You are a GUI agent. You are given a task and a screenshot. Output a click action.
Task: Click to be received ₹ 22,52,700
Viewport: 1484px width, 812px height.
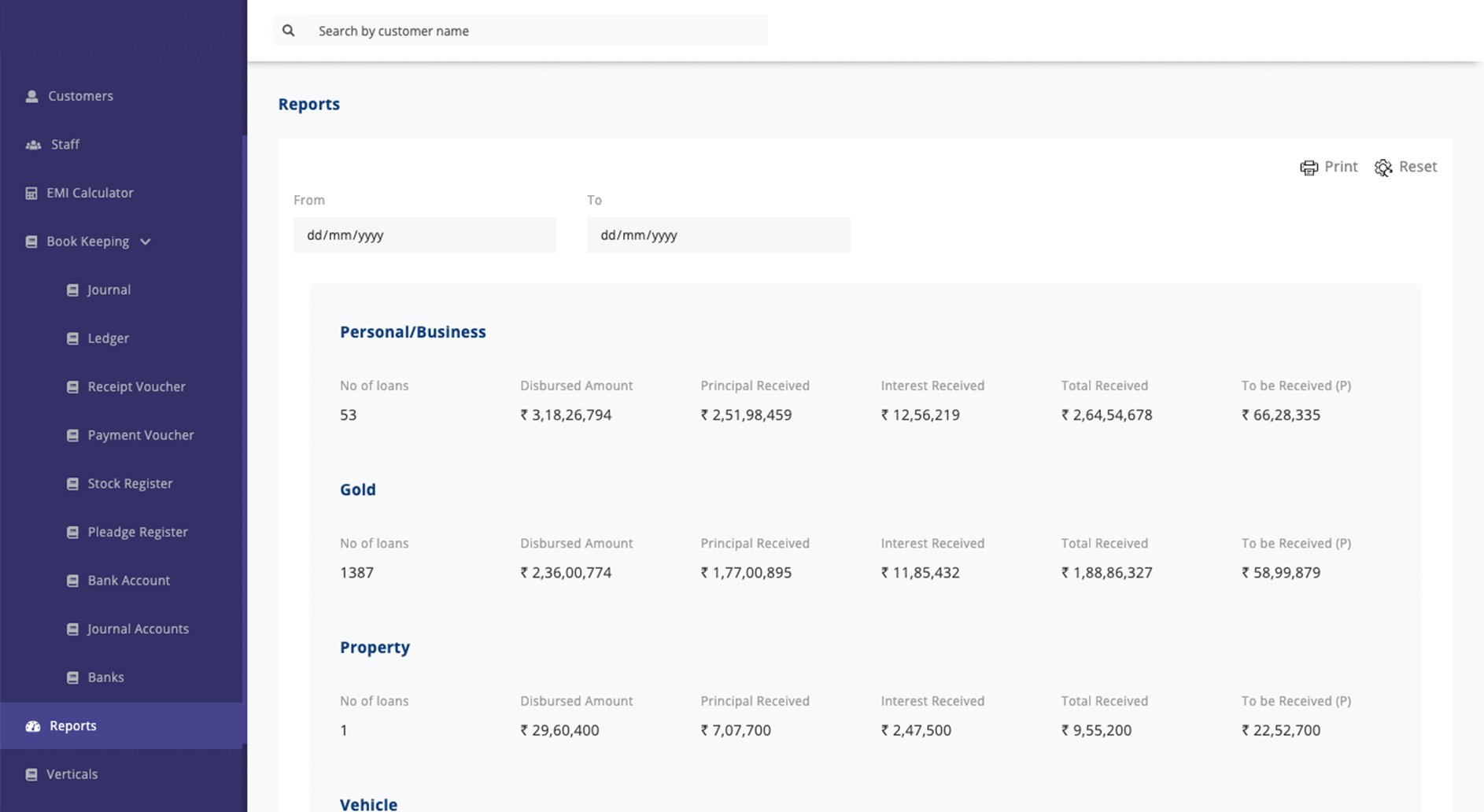coord(1281,731)
